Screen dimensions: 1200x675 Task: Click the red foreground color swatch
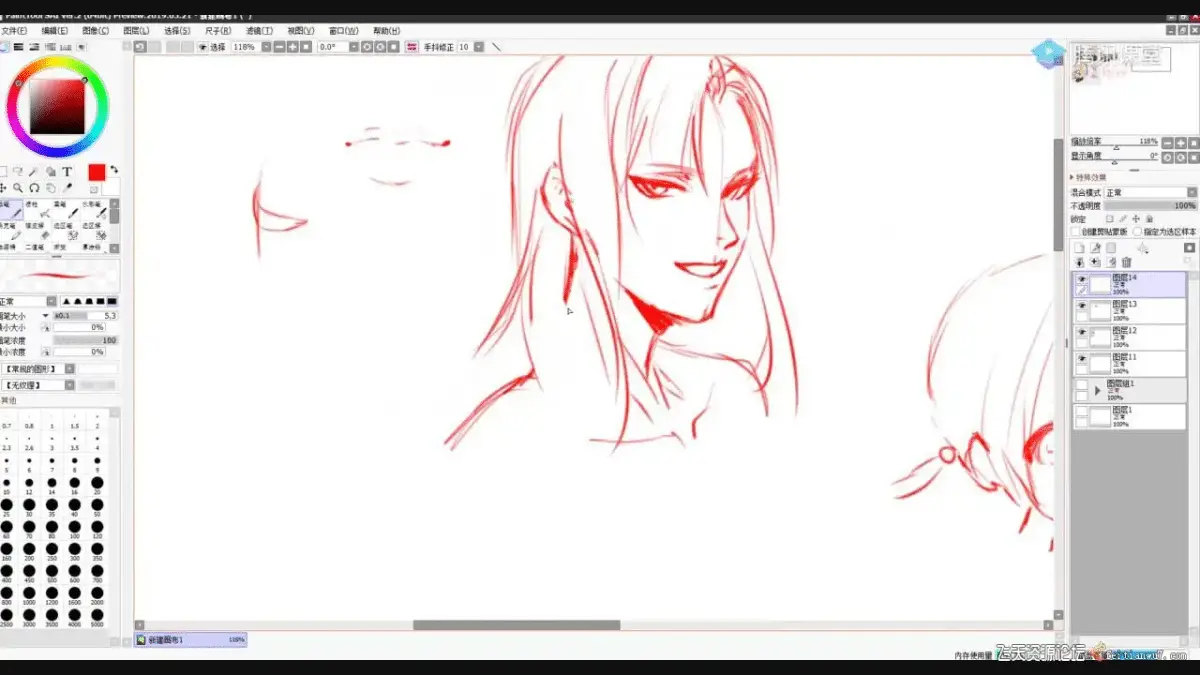97,172
